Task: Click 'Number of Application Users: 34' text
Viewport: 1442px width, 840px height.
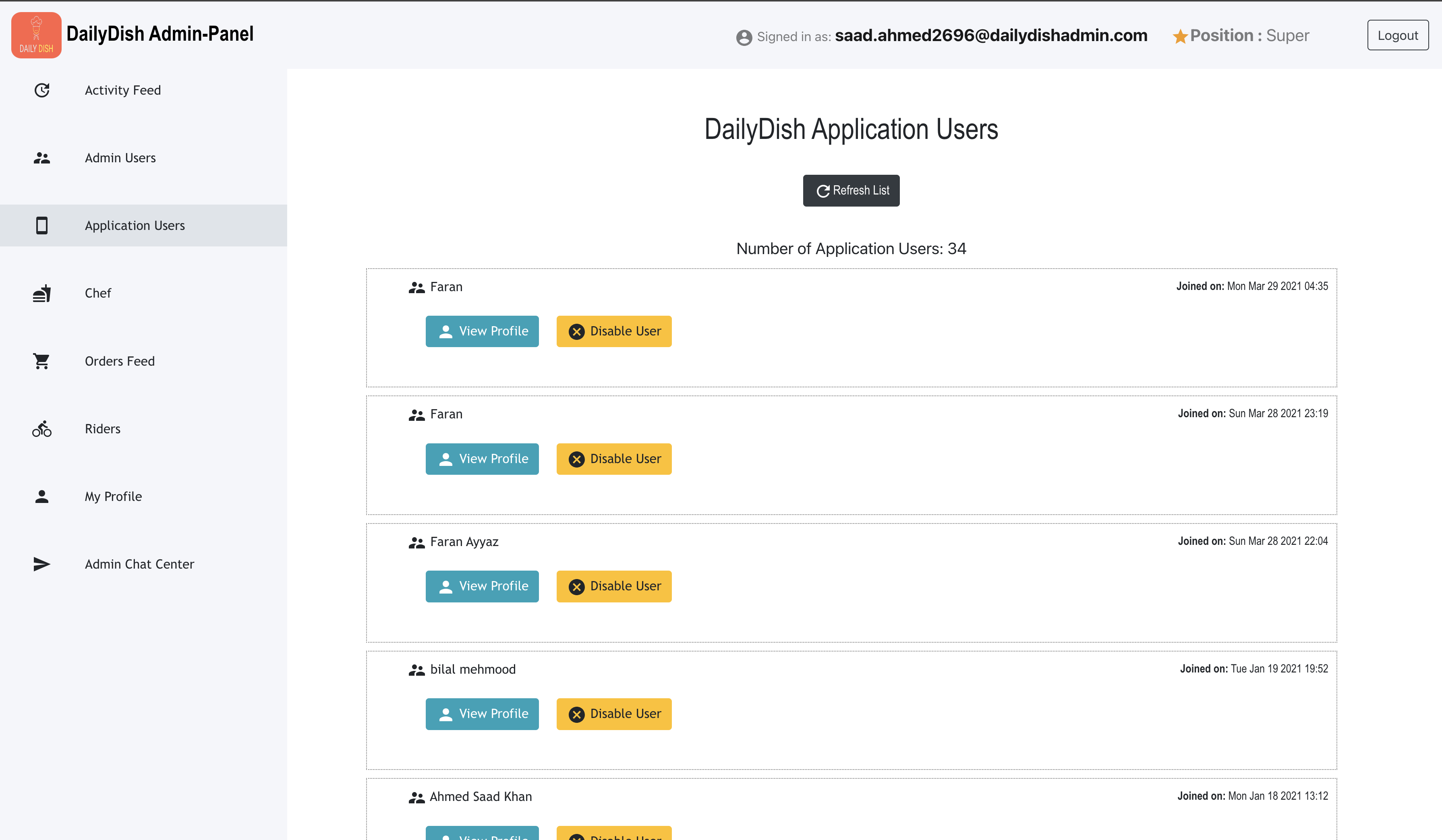Action: 851,249
